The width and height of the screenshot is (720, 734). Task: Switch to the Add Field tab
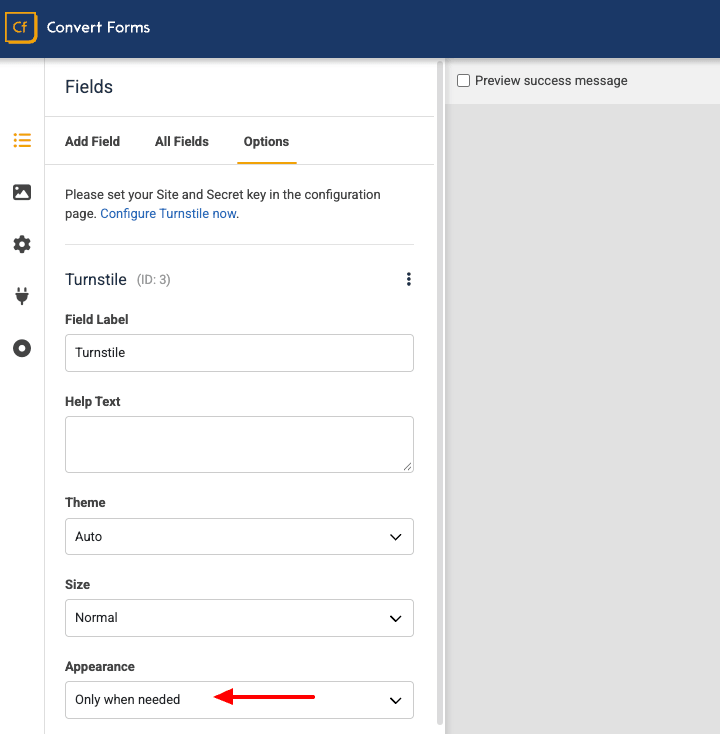(92, 141)
